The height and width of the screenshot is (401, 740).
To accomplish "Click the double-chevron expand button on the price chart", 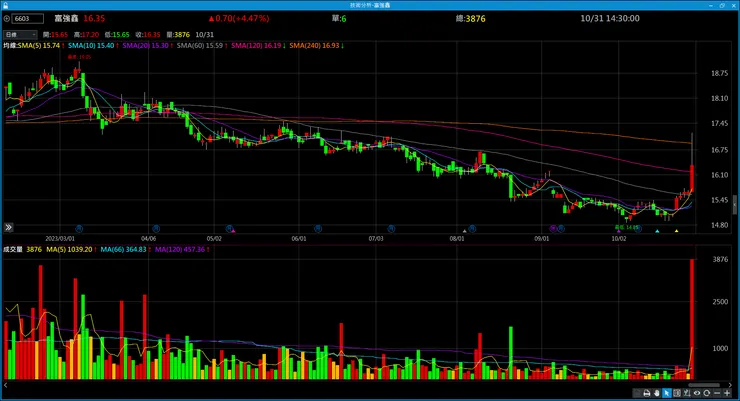I will pos(8,227).
